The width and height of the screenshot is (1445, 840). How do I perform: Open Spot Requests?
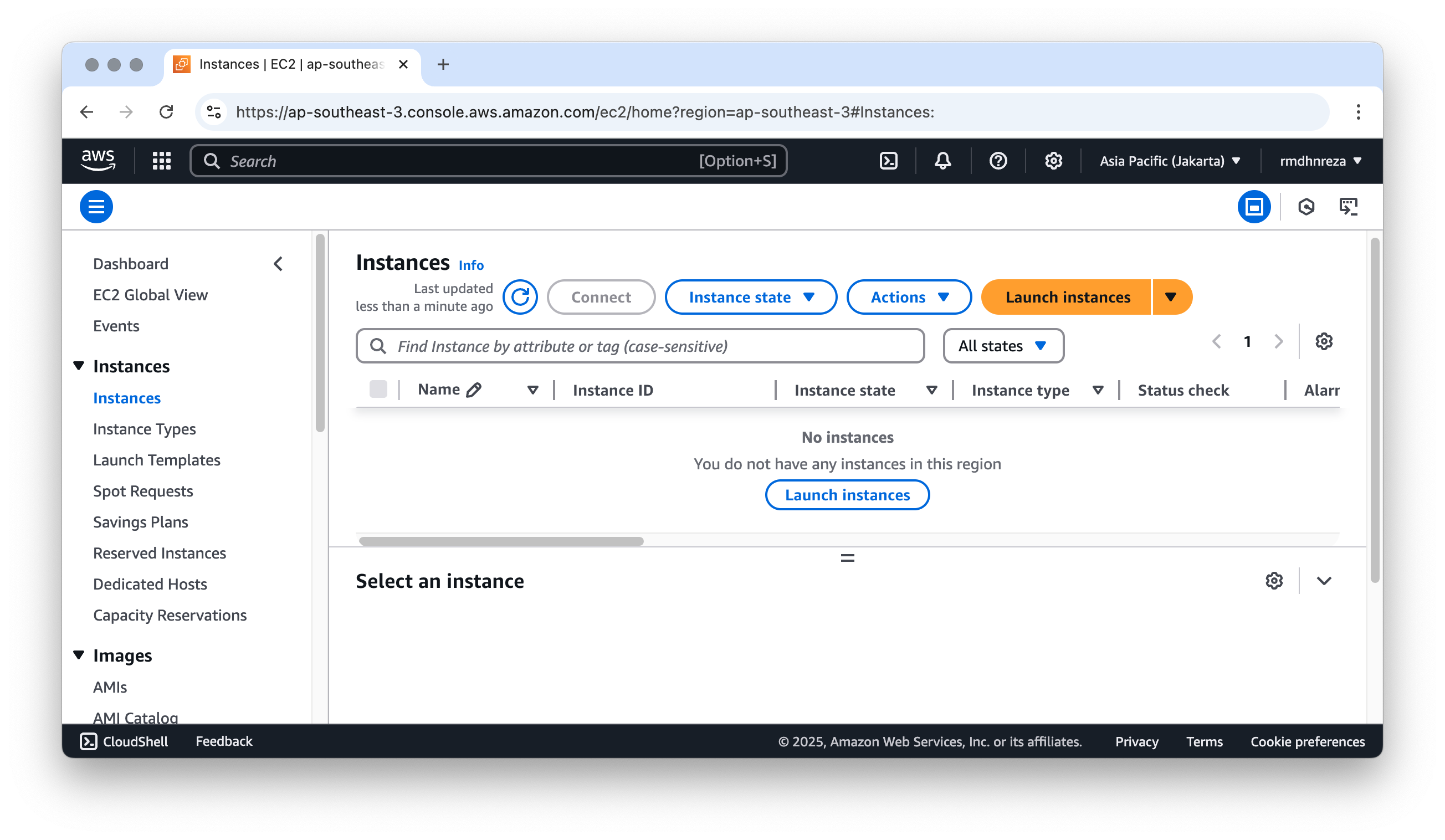coord(143,491)
